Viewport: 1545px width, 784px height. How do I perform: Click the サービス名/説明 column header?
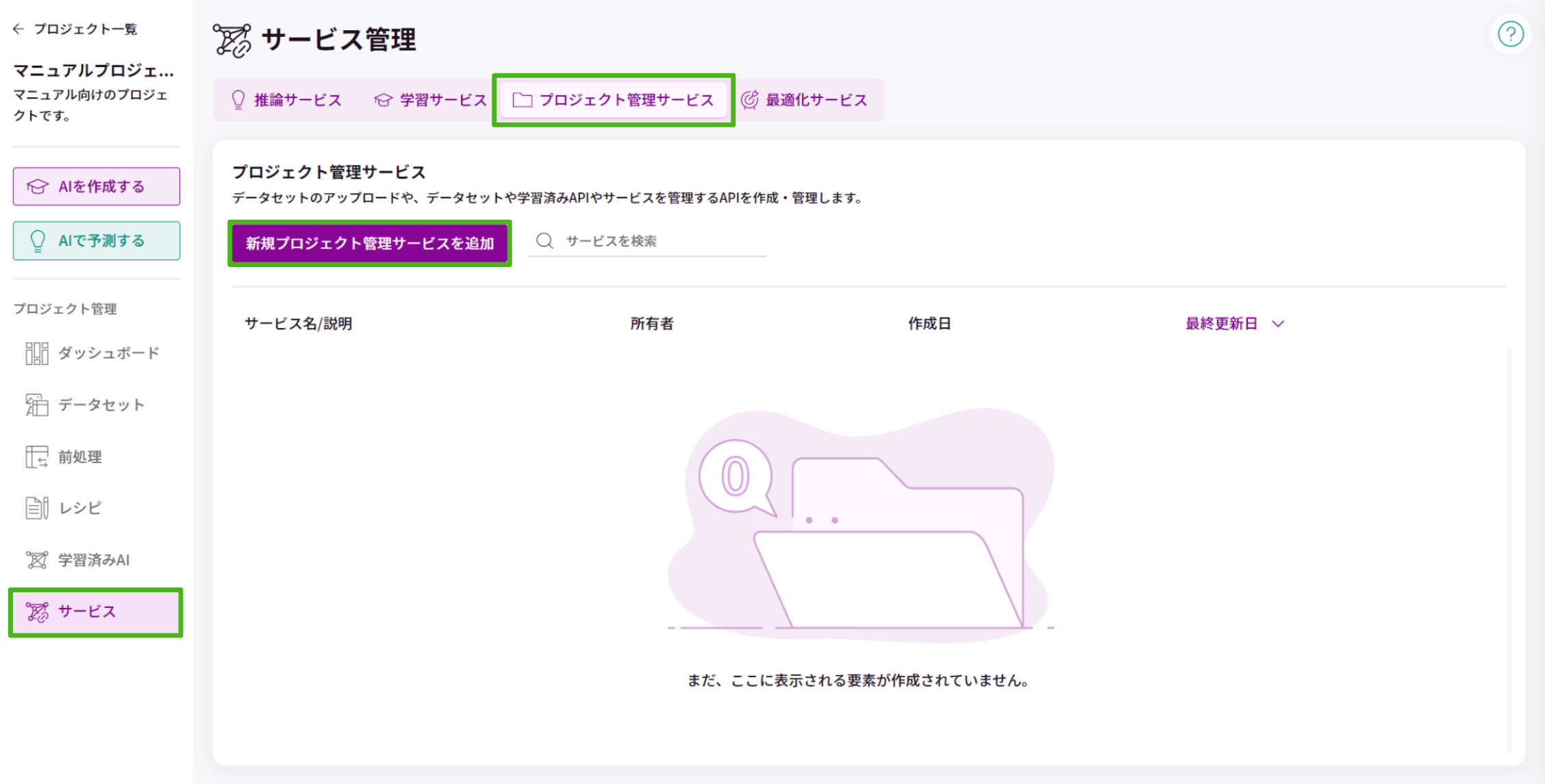[299, 323]
